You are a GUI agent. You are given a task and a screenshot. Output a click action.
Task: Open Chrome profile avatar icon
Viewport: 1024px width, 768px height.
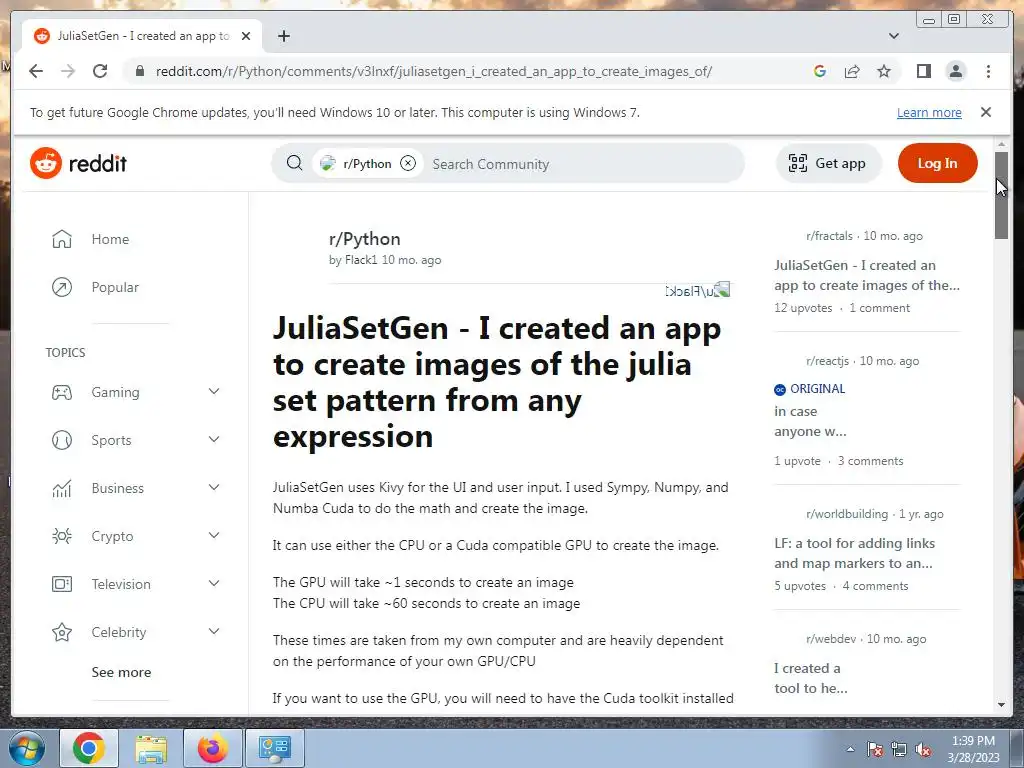955,71
